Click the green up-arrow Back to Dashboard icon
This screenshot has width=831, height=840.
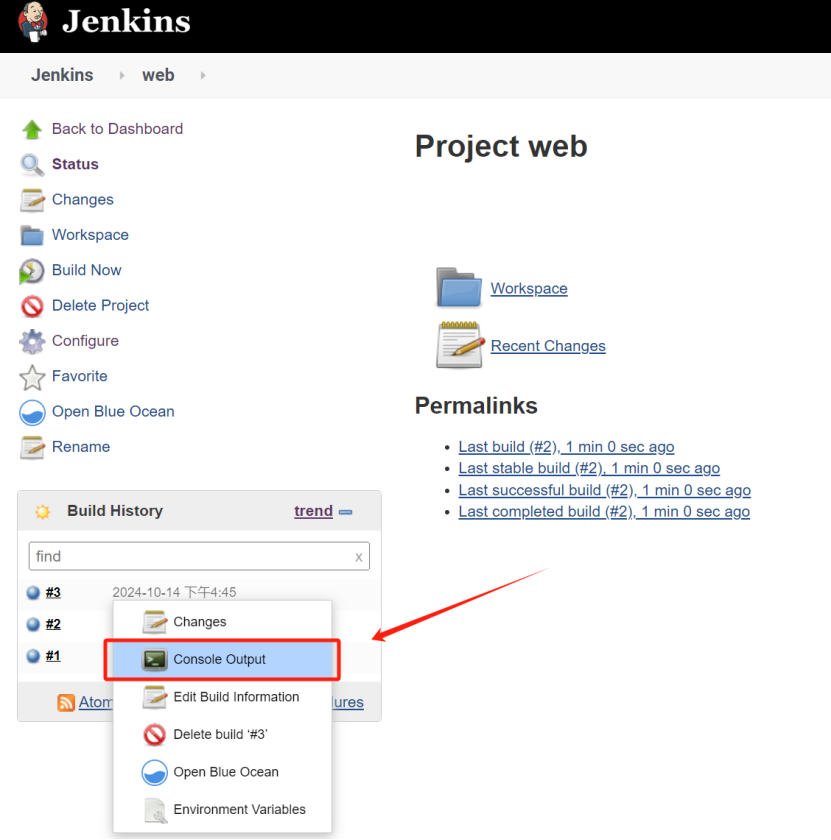click(32, 129)
